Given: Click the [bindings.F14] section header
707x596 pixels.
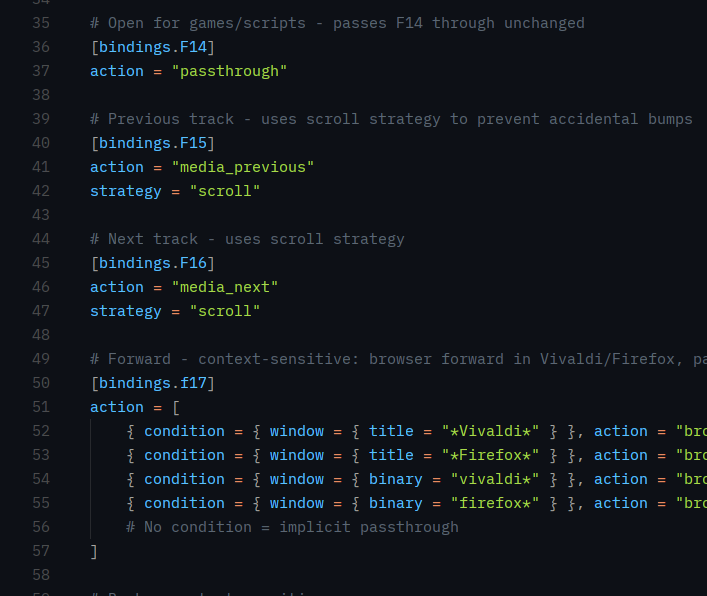Looking at the screenshot, I should [x=152, y=47].
